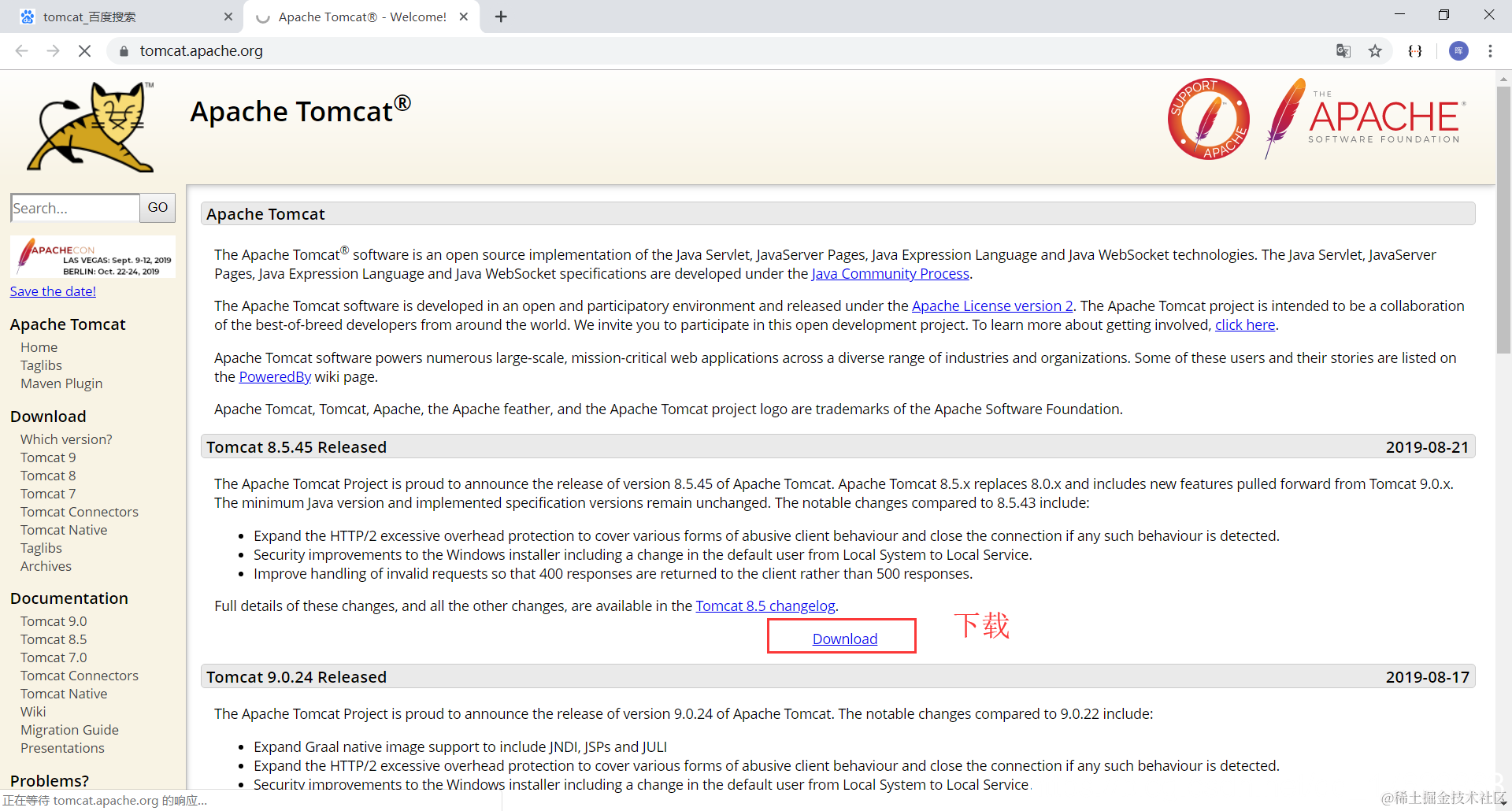Follow the Java Community Process link
This screenshot has height=811, width=1512.
coord(890,274)
